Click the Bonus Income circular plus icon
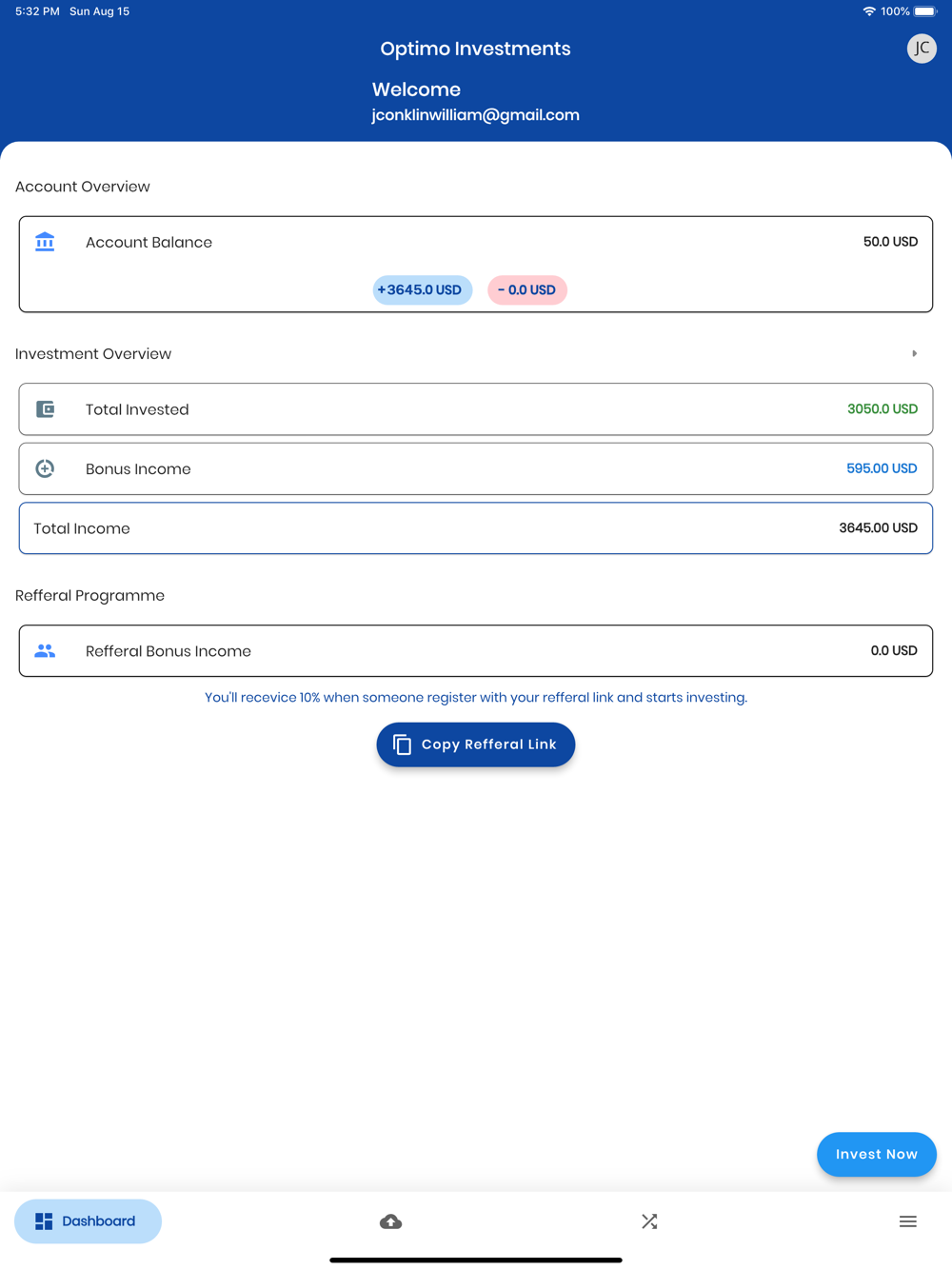The width and height of the screenshot is (952, 1270). [45, 468]
